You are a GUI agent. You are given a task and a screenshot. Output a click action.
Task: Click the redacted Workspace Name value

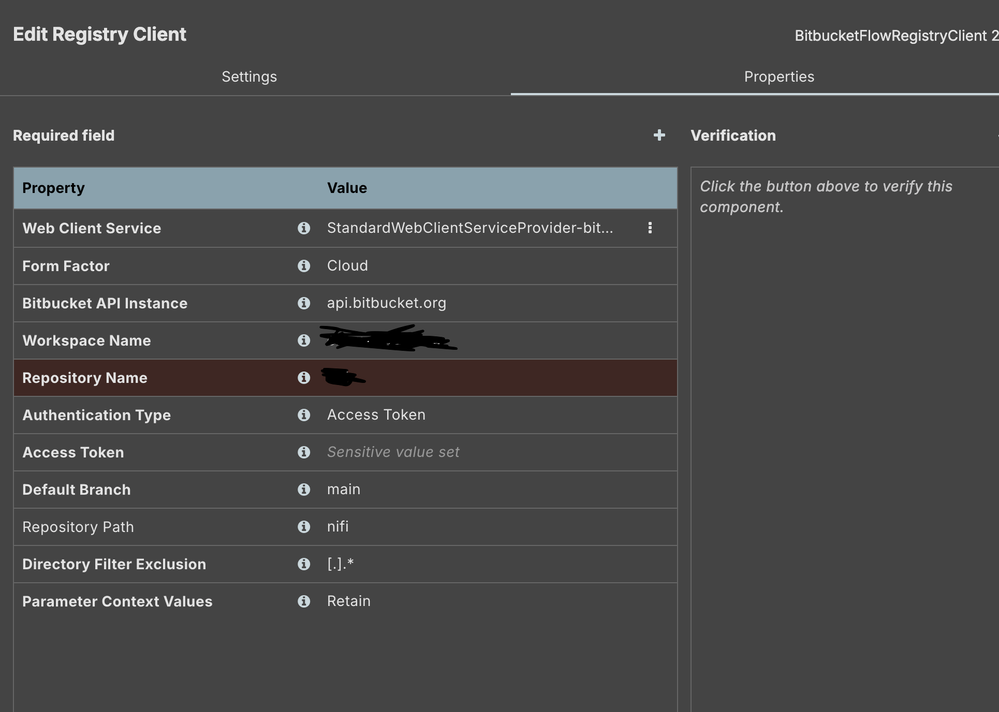coord(388,338)
